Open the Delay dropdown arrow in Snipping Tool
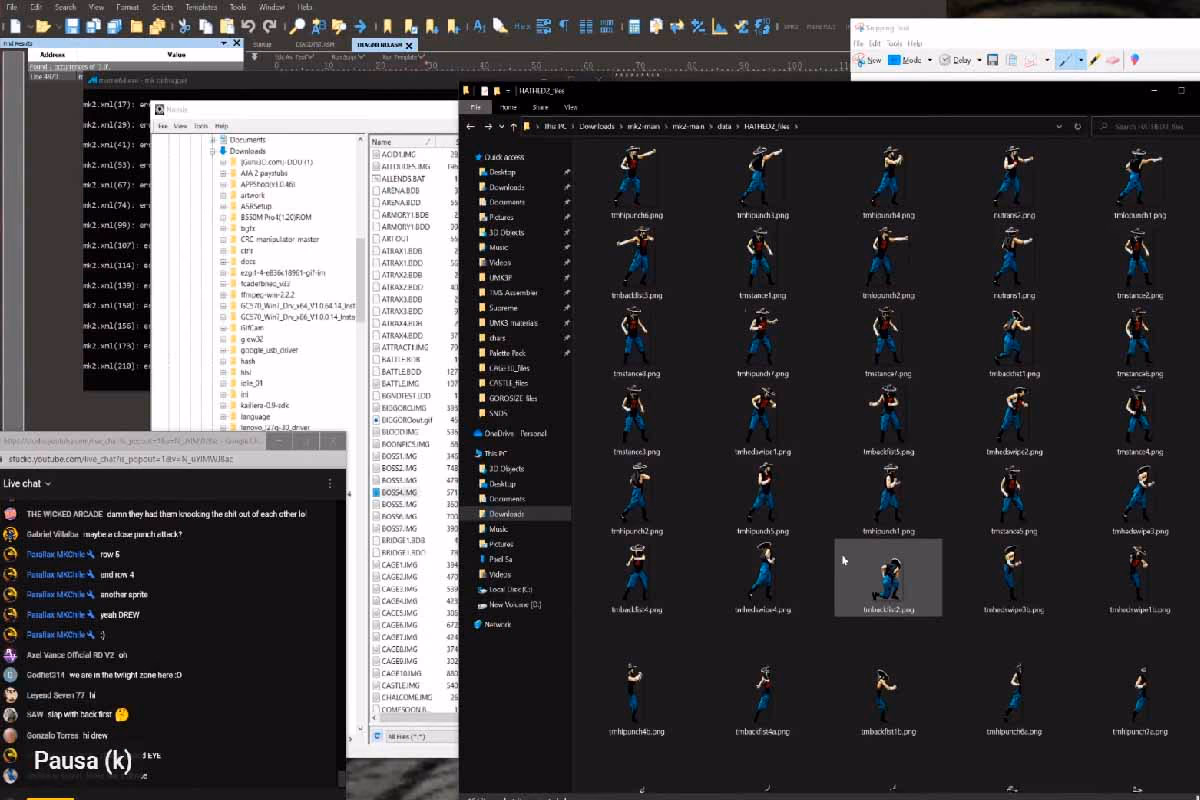This screenshot has height=800, width=1200. (x=979, y=60)
